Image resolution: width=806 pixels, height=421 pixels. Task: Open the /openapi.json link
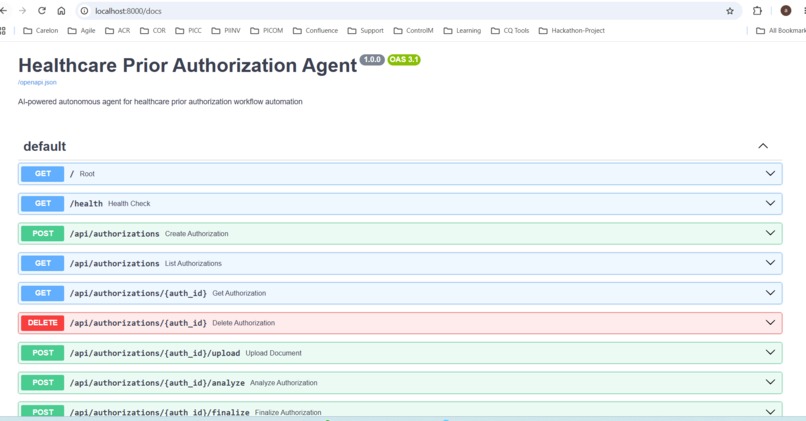pos(37,82)
